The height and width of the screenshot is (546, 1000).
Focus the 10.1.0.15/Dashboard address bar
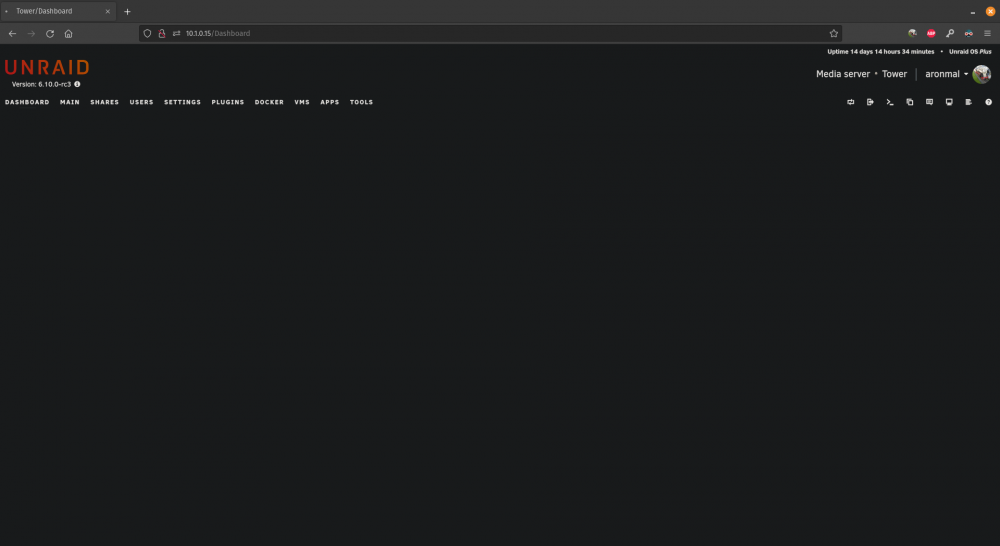coord(490,34)
